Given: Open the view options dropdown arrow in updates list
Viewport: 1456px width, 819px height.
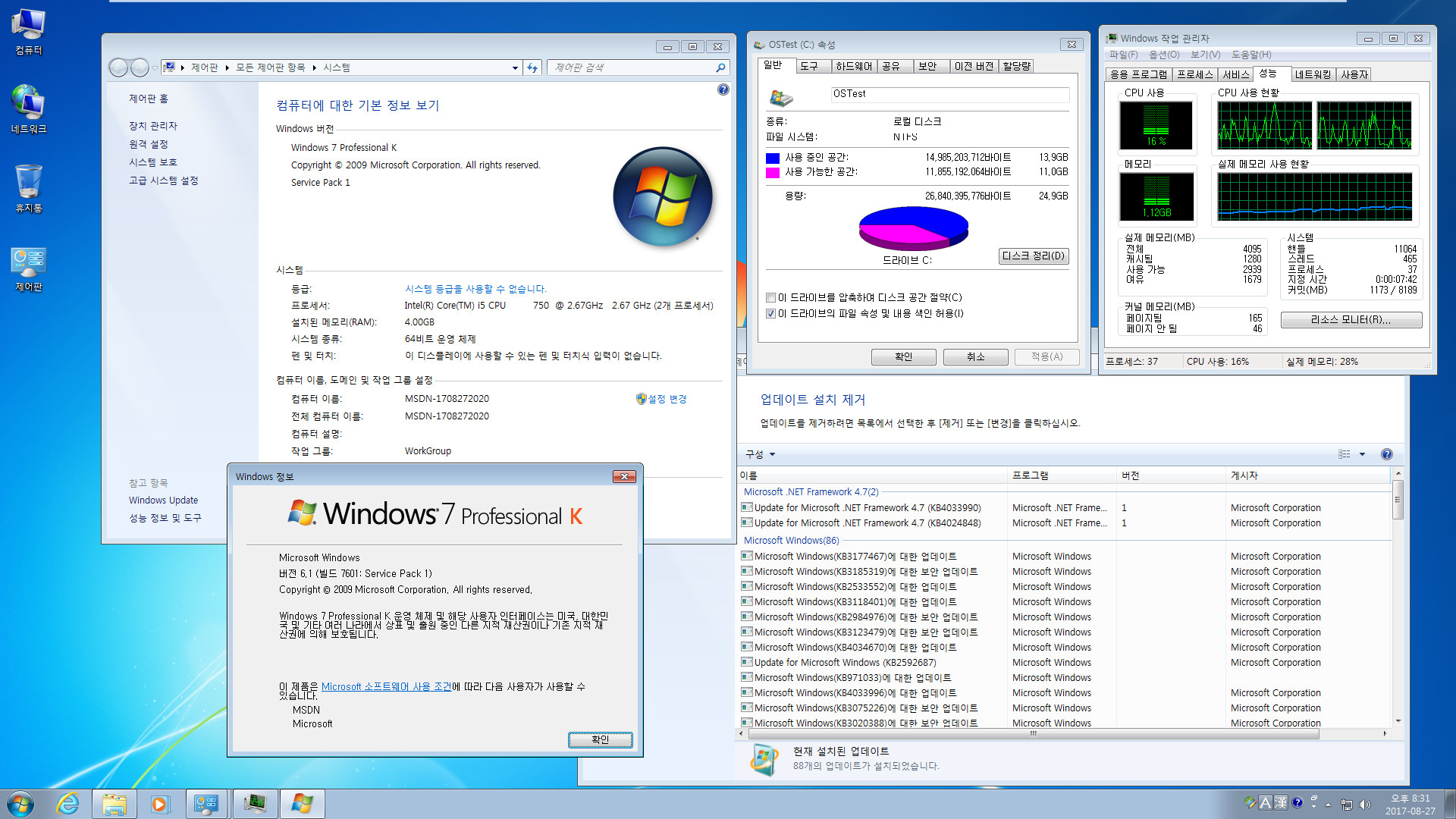Looking at the screenshot, I should coord(1362,454).
